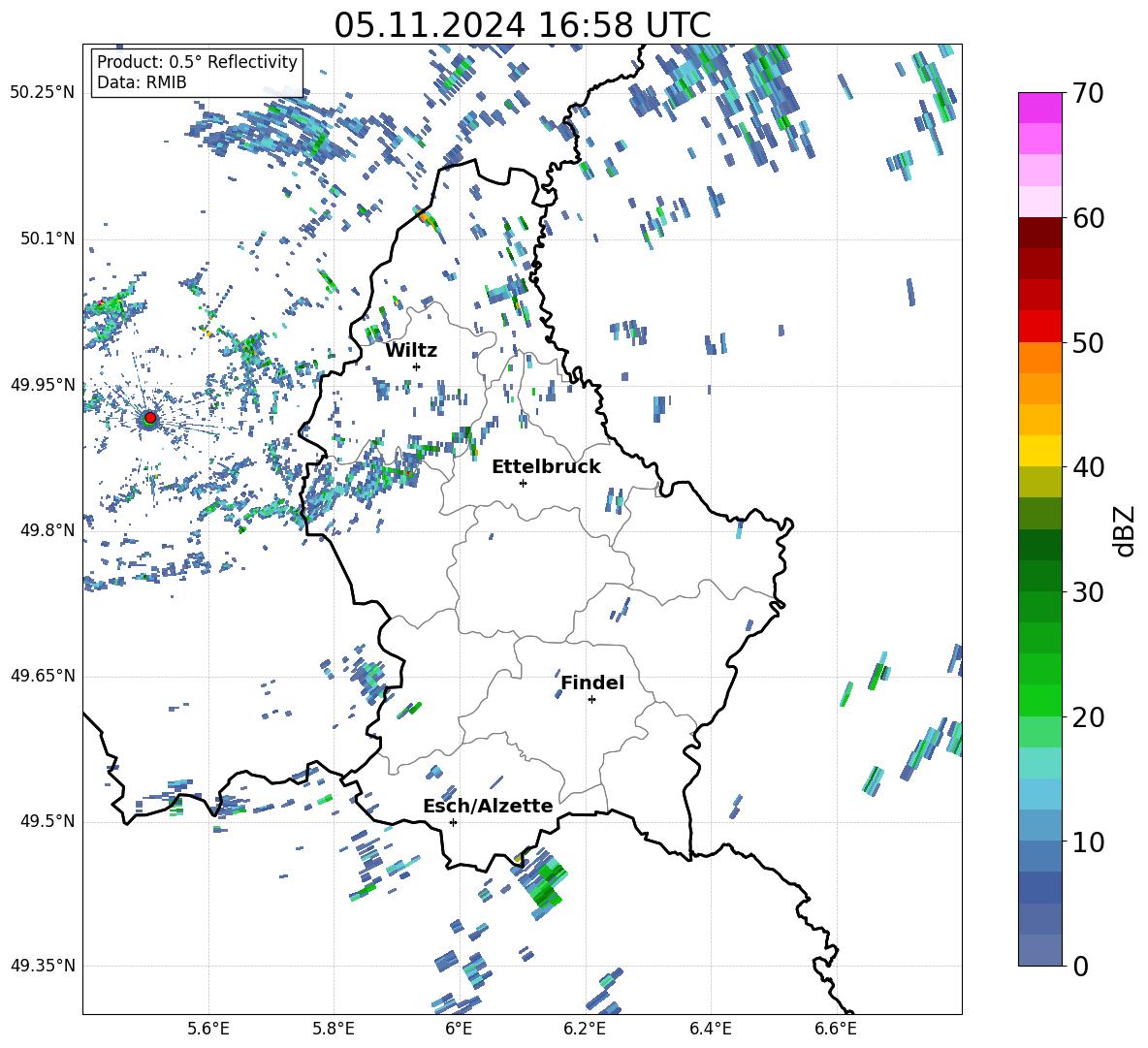Click the 49.65°N latitude label
Viewport: 1148px width, 1048px height.
[x=43, y=676]
